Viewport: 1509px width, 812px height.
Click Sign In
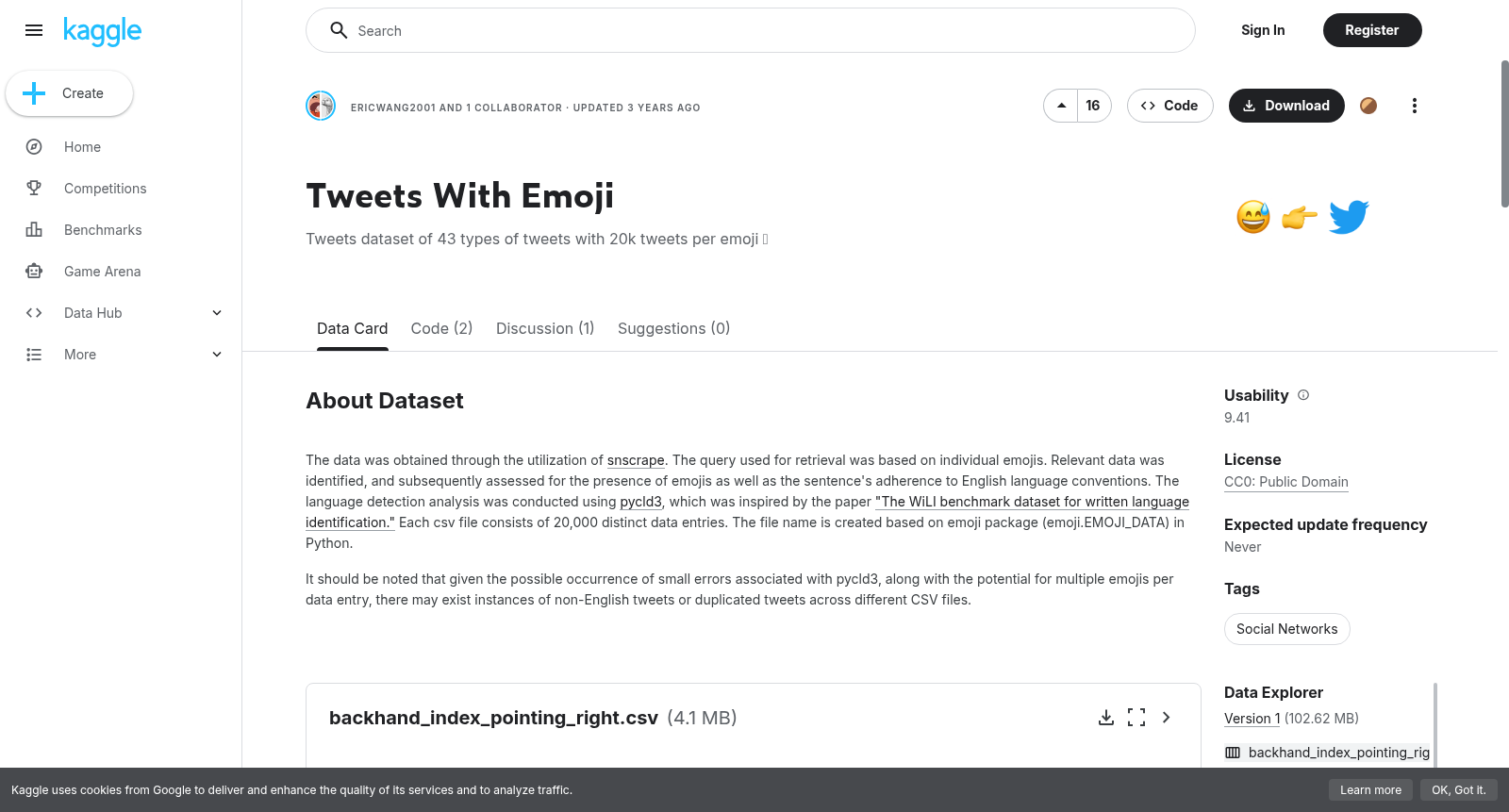1263,30
